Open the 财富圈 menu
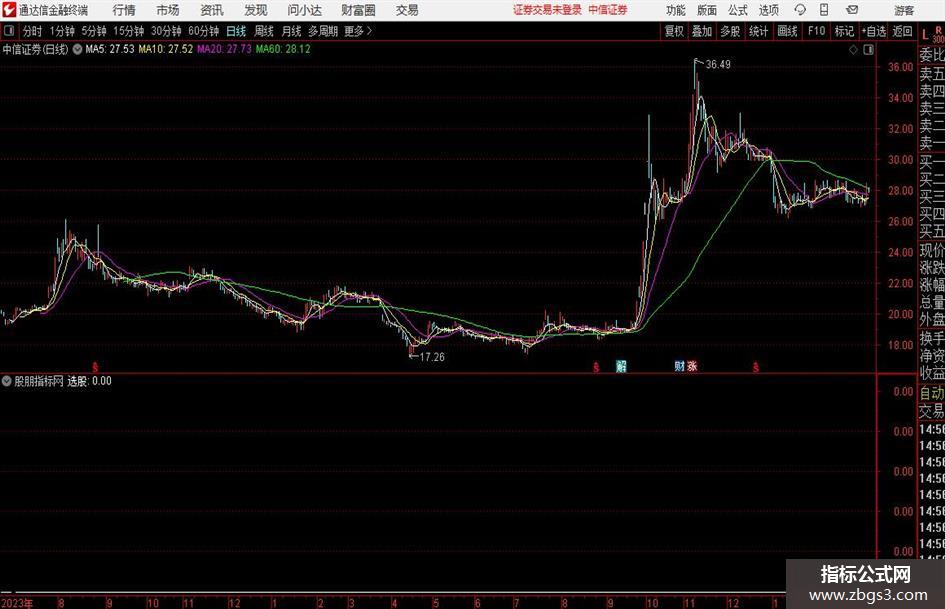The height and width of the screenshot is (609, 945). (358, 10)
